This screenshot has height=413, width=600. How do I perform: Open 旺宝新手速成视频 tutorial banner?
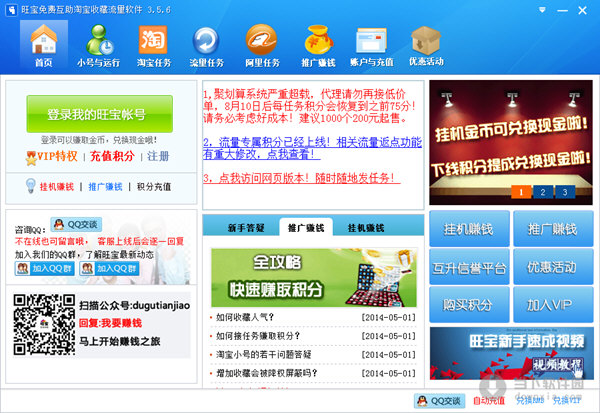pos(512,353)
